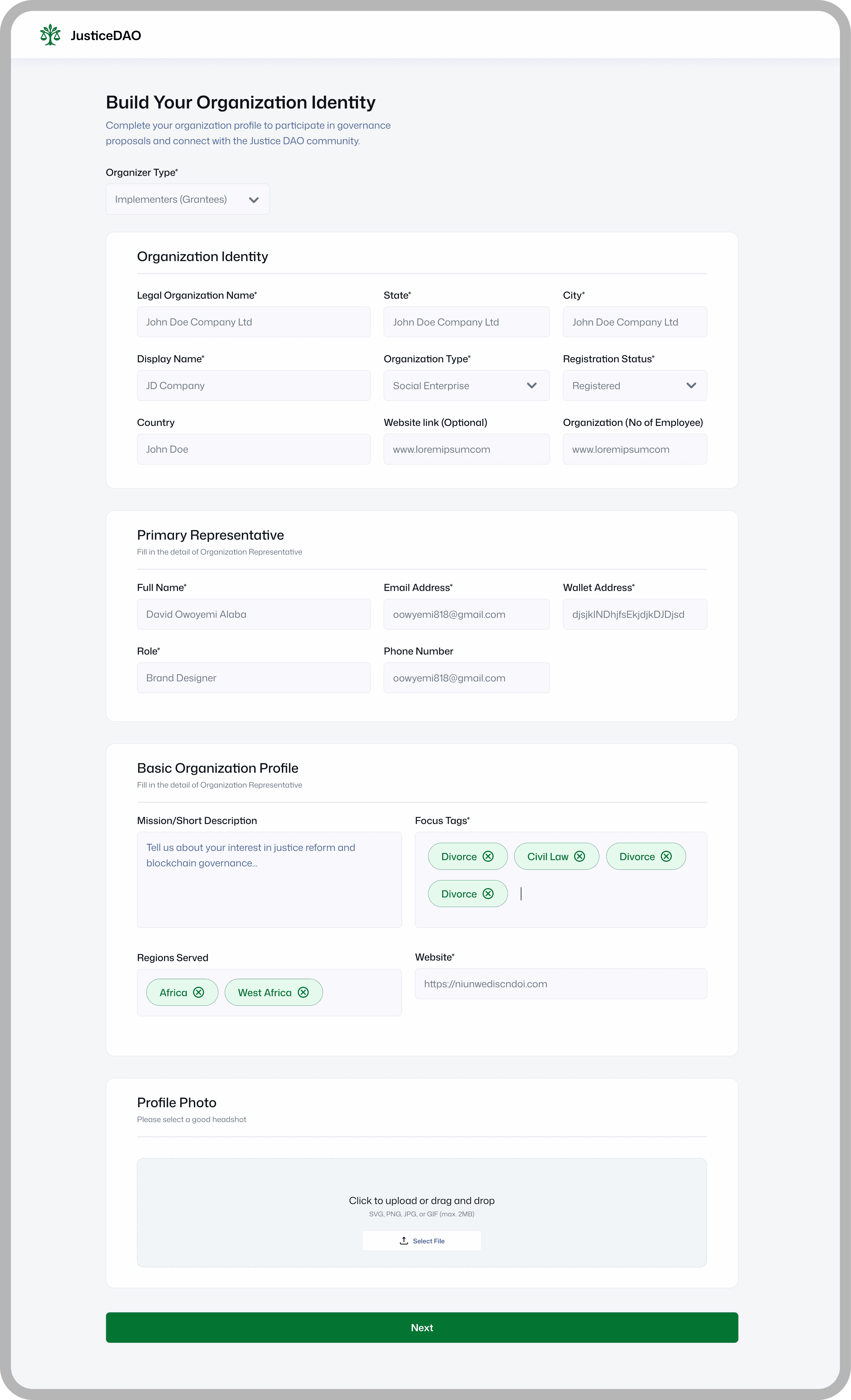Image resolution: width=851 pixels, height=1400 pixels.
Task: Remove the first Divorce focus tag
Action: click(488, 856)
